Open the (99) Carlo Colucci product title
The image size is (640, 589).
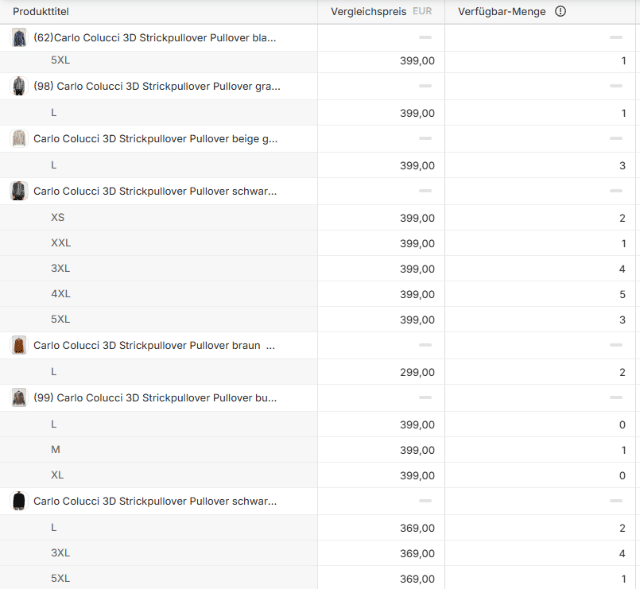pos(155,398)
